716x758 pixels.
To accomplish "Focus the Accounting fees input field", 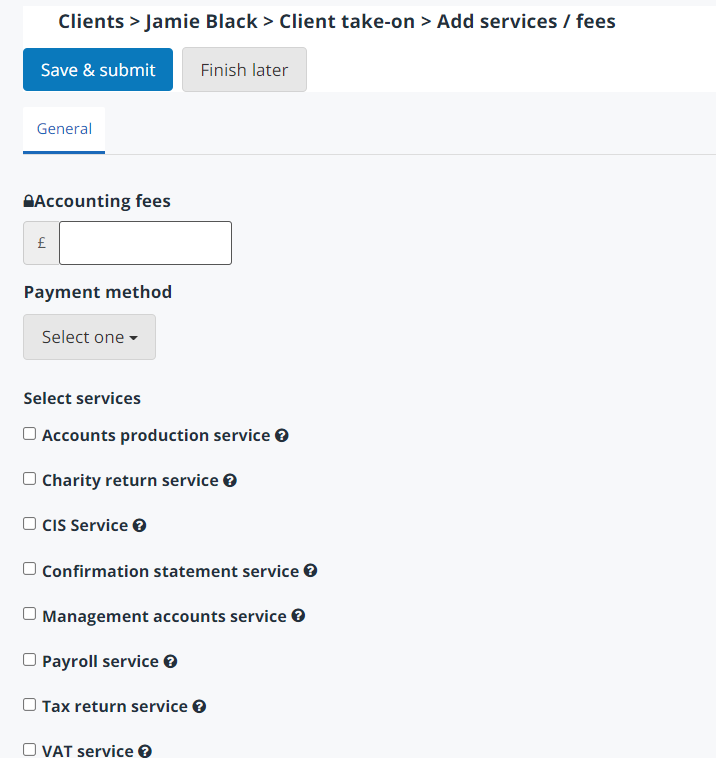I will [x=145, y=243].
